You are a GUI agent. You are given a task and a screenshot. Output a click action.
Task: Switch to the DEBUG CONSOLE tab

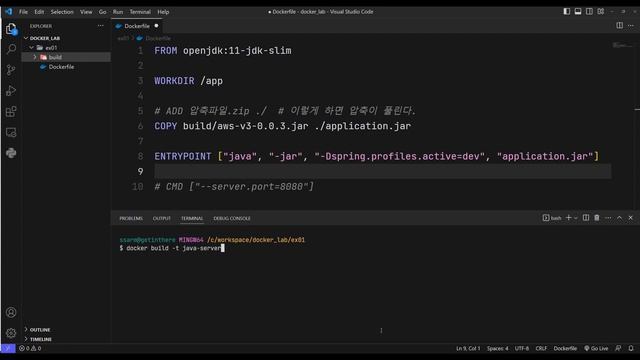tap(232, 218)
